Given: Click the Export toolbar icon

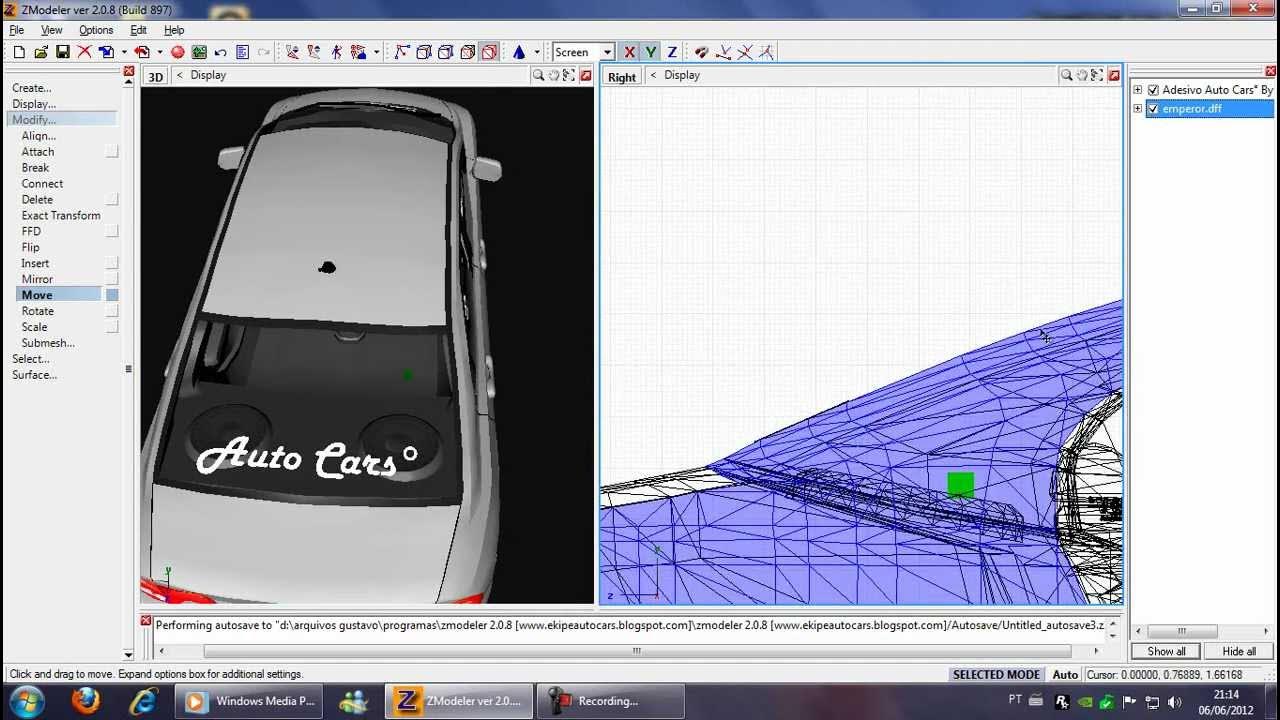Looking at the screenshot, I should click(x=142, y=52).
